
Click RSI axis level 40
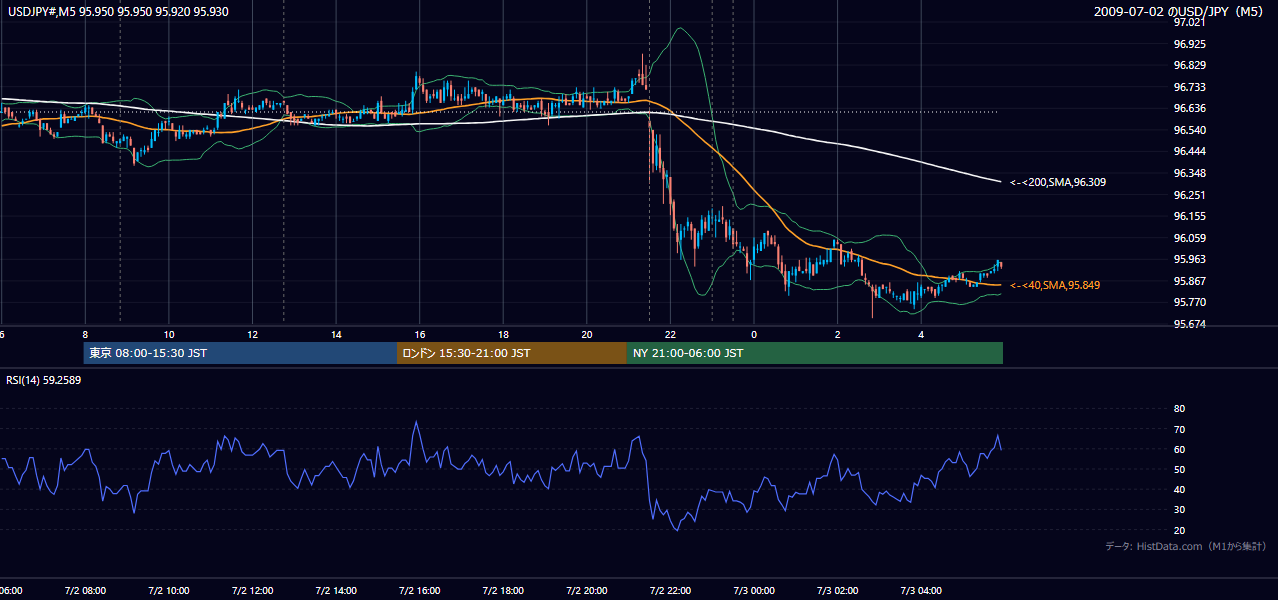pos(1180,490)
